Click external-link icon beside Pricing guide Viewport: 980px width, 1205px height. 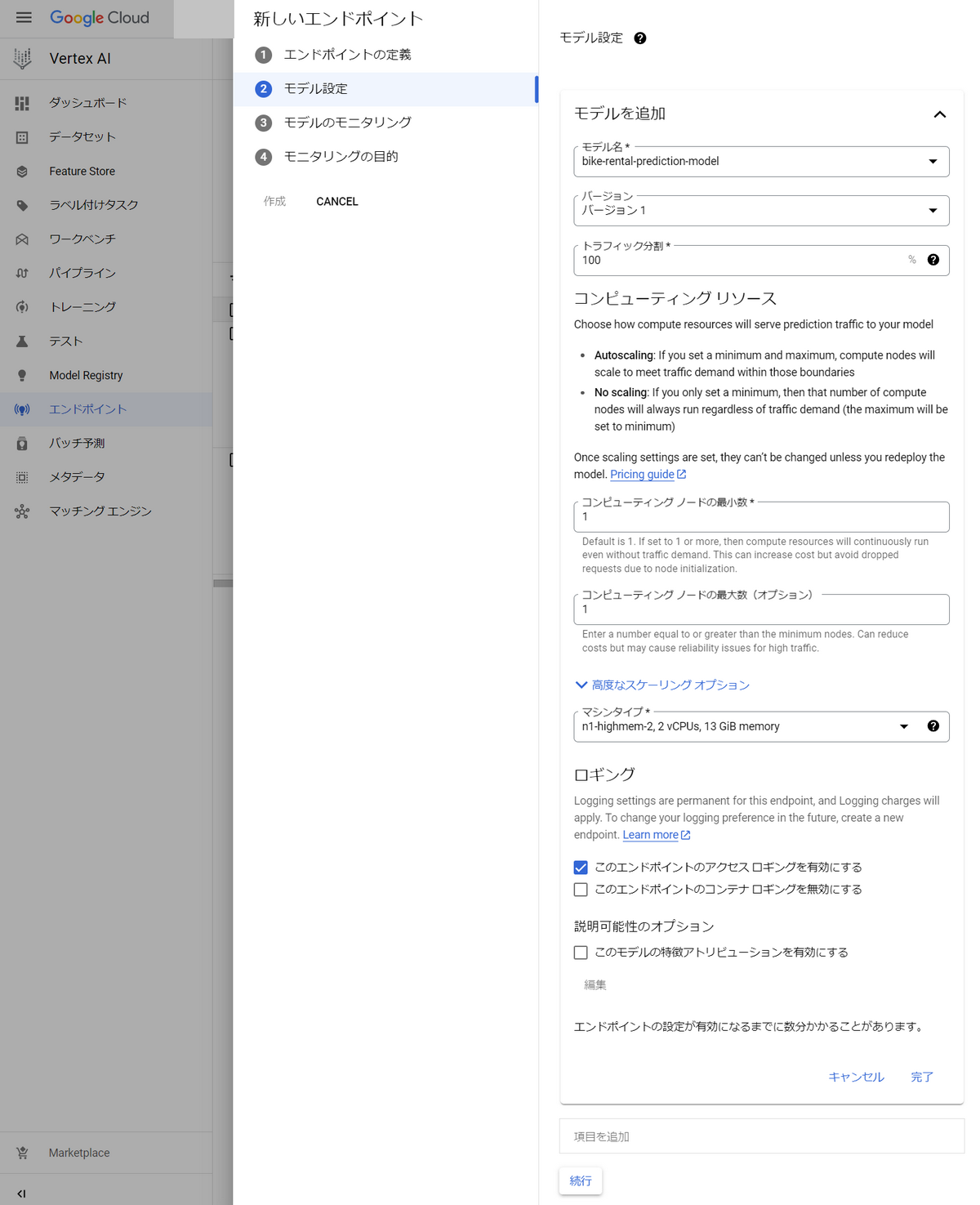pyautogui.click(x=682, y=475)
